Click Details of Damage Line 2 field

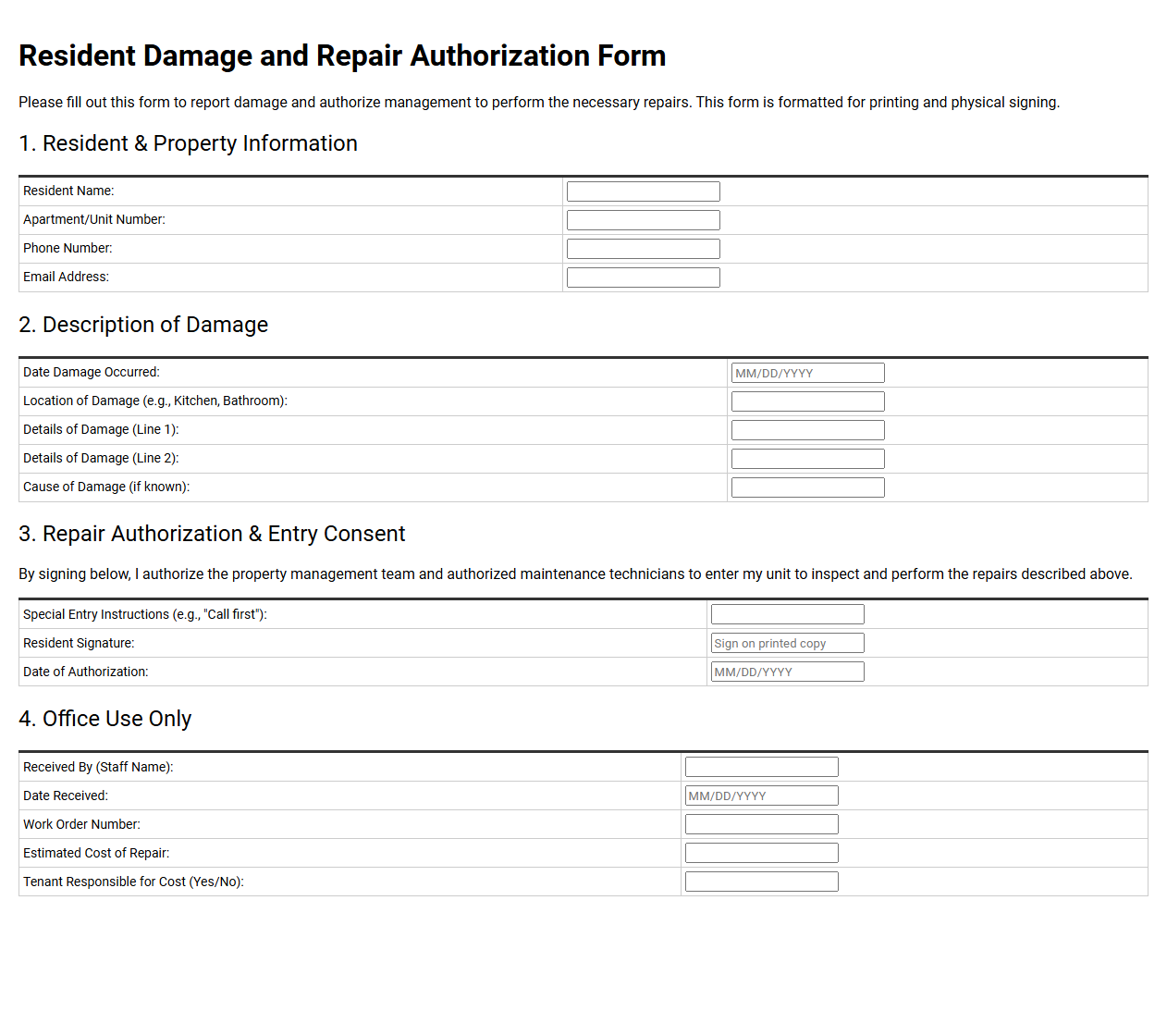click(807, 459)
